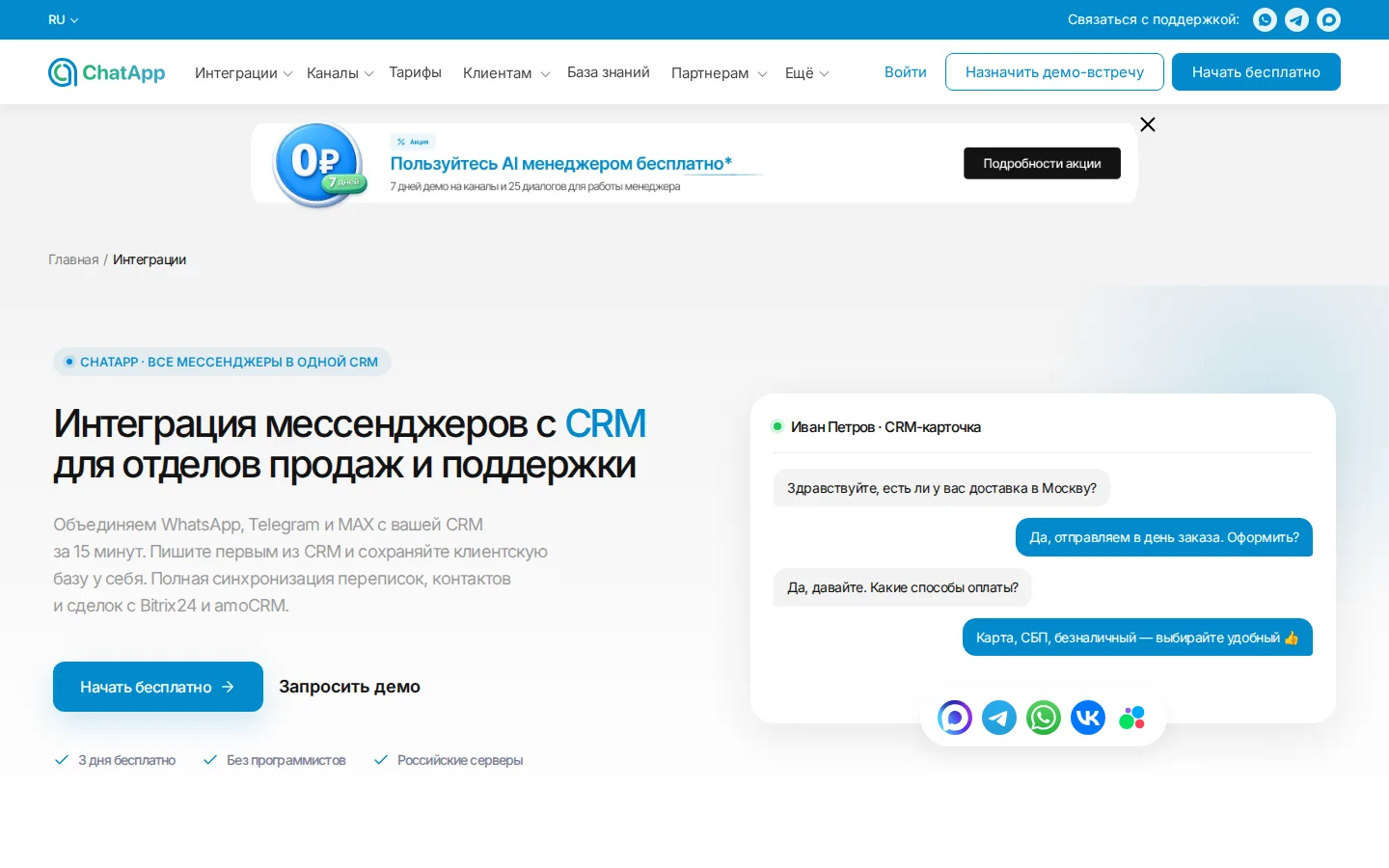Screen dimensions: 1389x868
Task: Click reply 'Карта, СБП, безналичный'
Action: 1137,637
